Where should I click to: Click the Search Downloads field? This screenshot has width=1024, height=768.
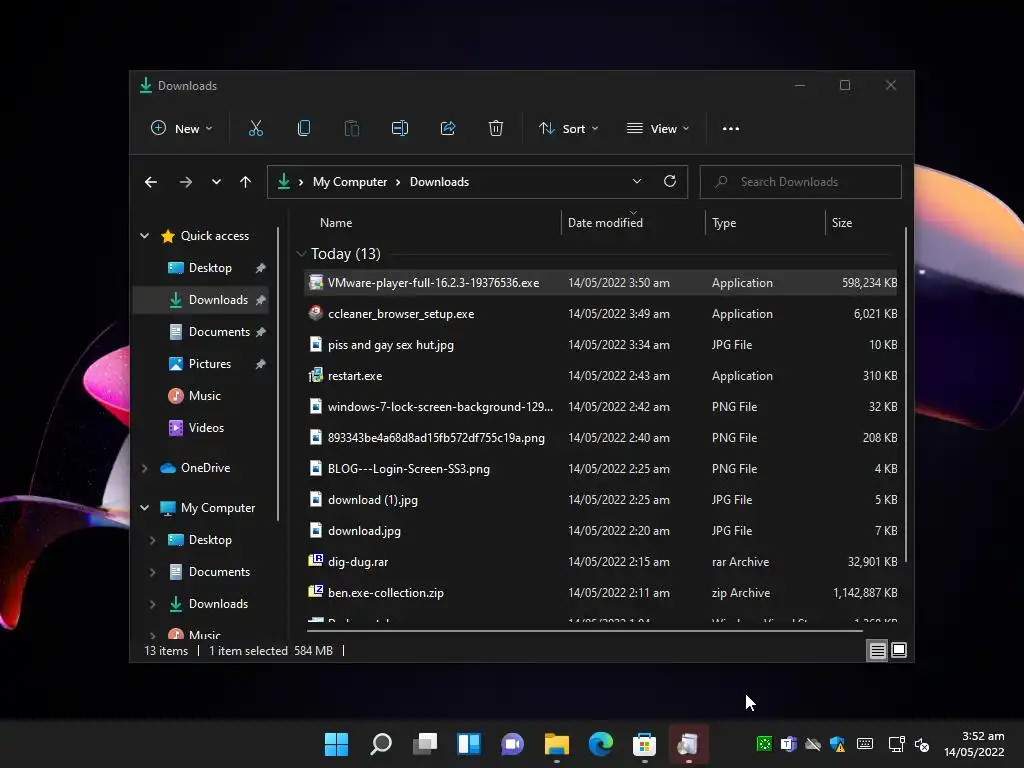point(801,182)
